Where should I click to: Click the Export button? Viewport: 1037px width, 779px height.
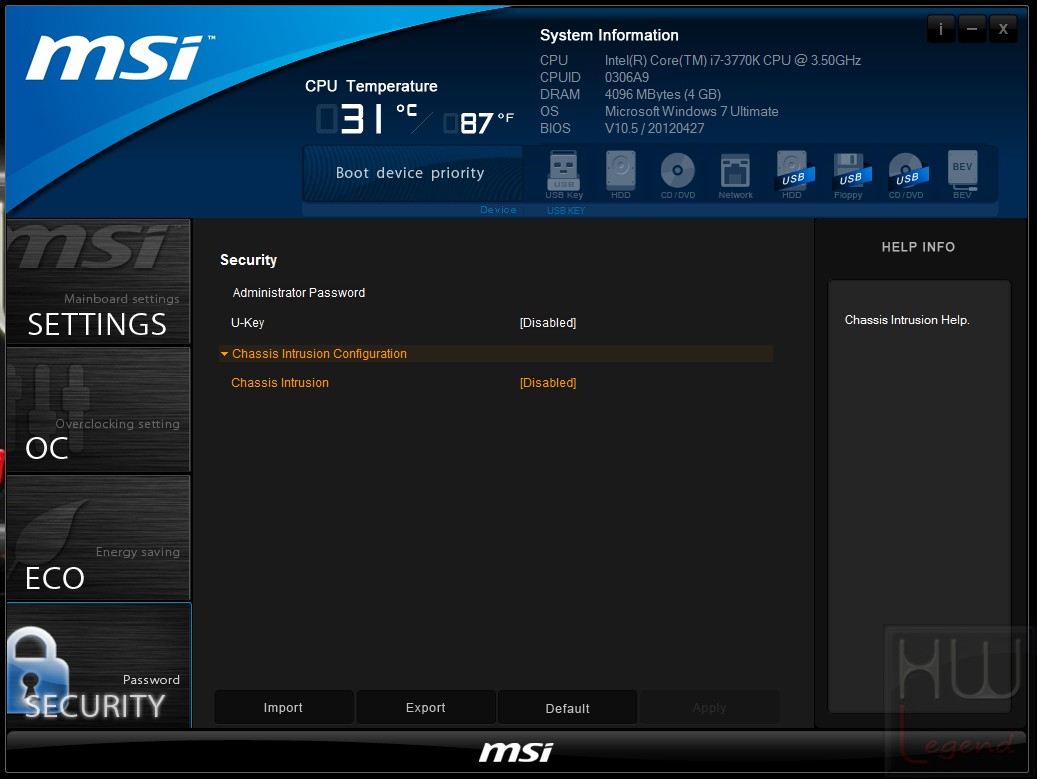[425, 708]
